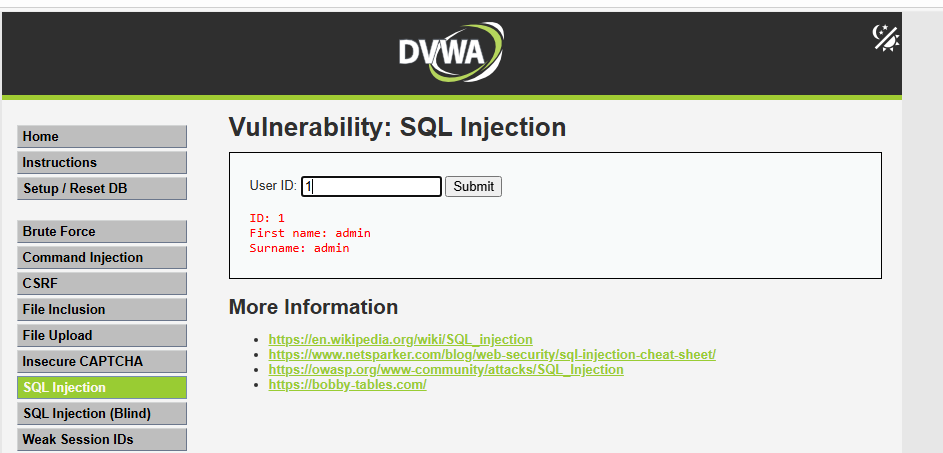Image resolution: width=943 pixels, height=453 pixels.
Task: Open Command Injection vulnerability page
Action: (102, 257)
